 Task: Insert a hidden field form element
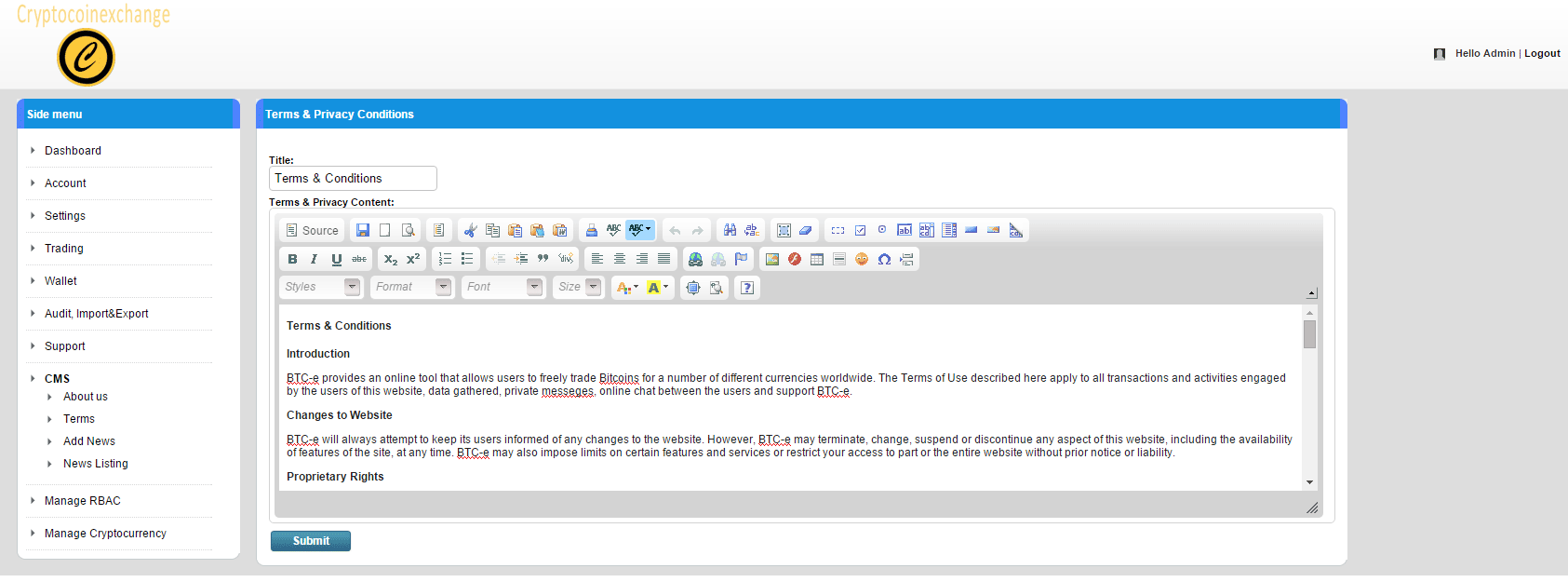pyautogui.click(x=1016, y=230)
